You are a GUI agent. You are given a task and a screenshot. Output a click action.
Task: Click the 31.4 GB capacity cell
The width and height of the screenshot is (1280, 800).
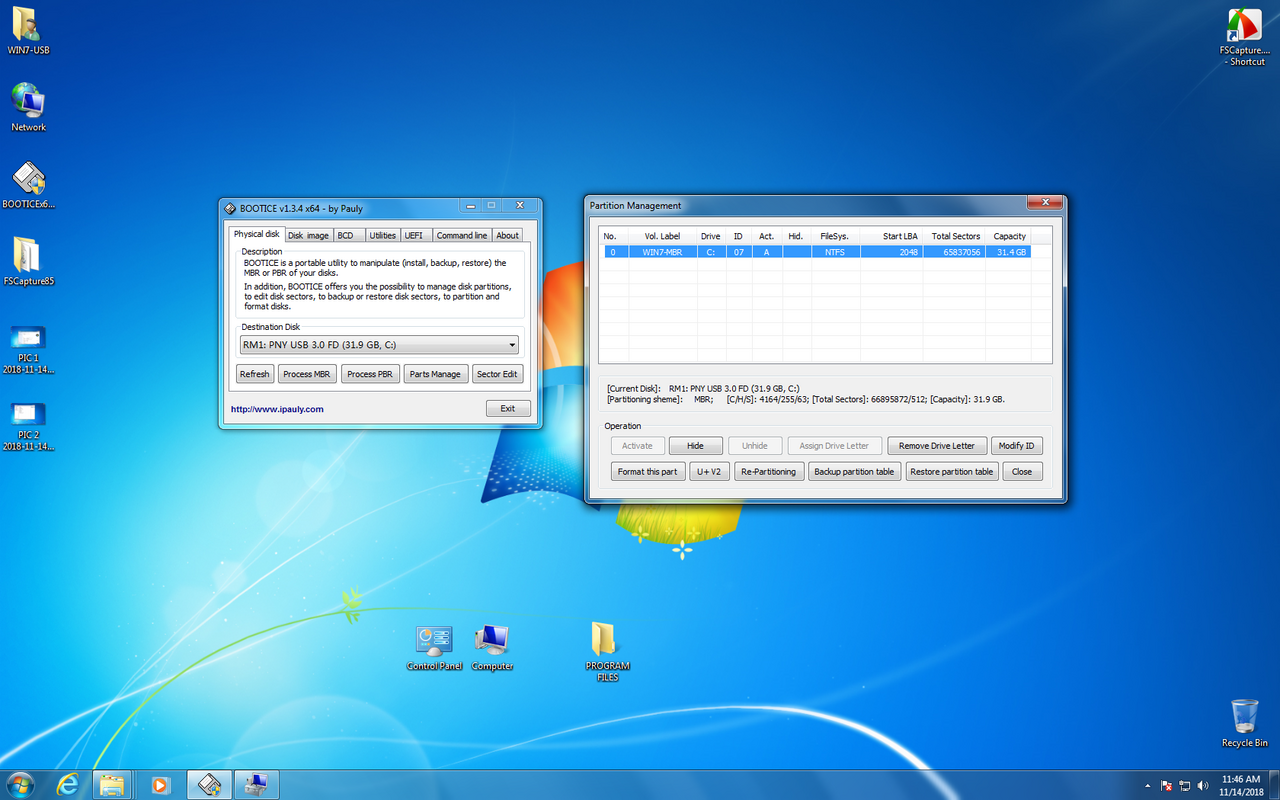point(1010,252)
